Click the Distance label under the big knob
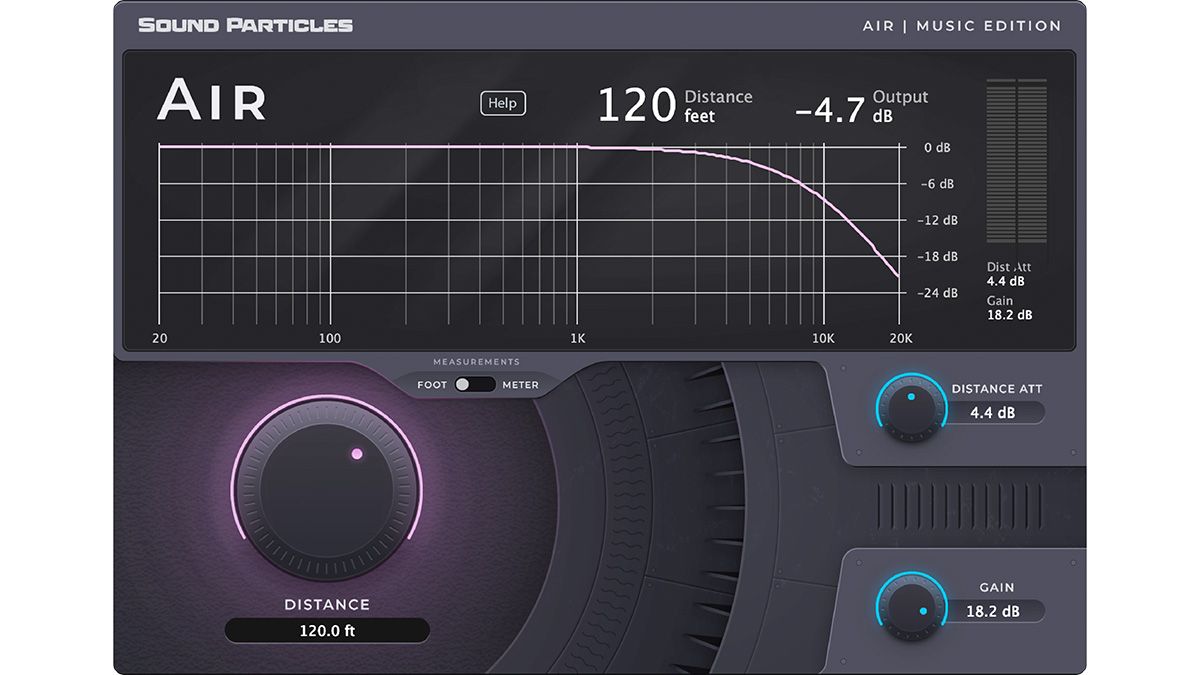 [326, 604]
